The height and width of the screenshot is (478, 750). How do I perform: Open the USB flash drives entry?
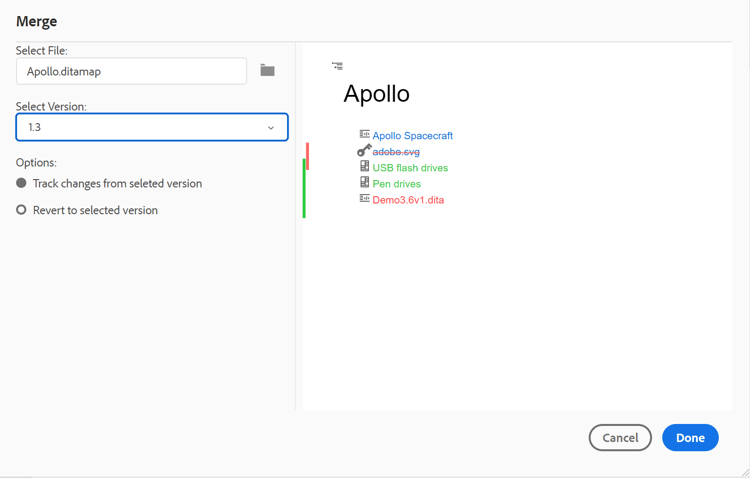[410, 168]
